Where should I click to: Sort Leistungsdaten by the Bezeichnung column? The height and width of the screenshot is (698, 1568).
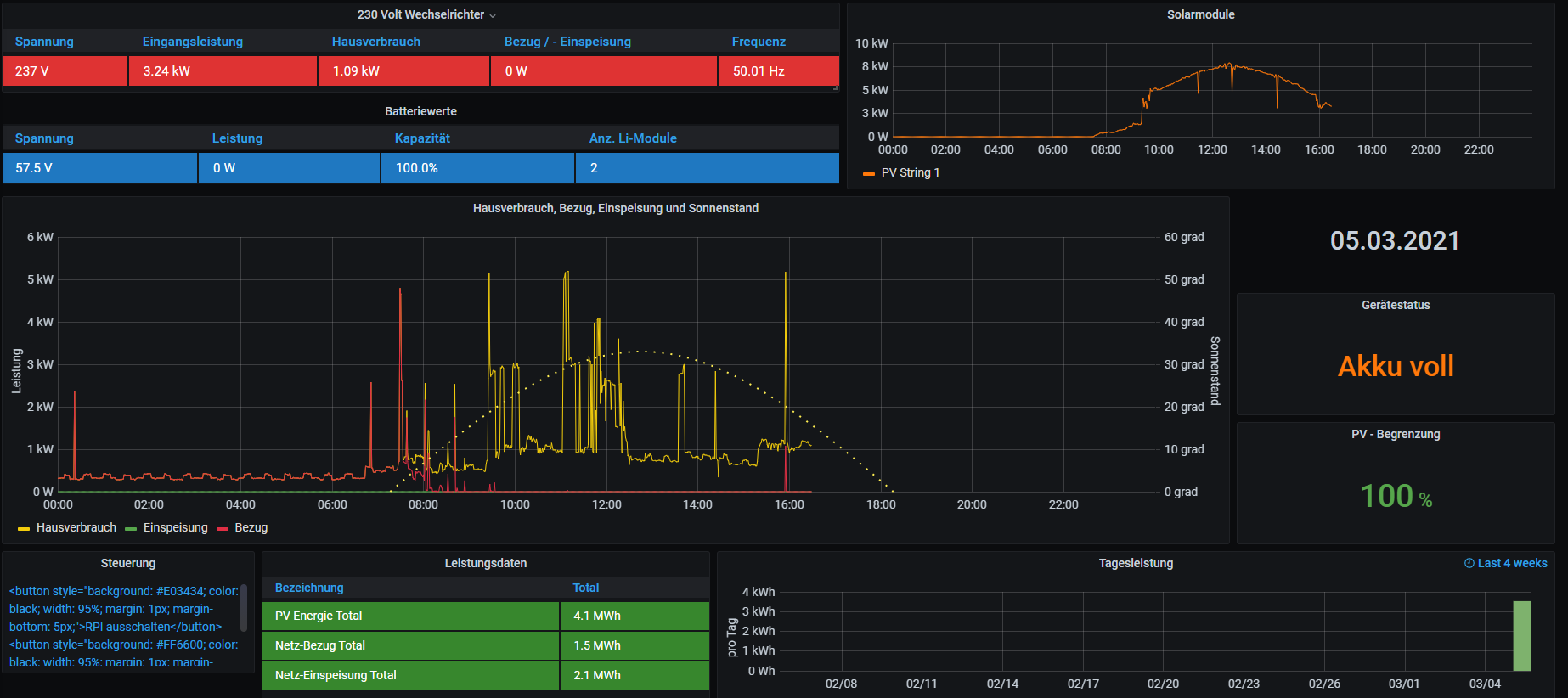coord(309,588)
